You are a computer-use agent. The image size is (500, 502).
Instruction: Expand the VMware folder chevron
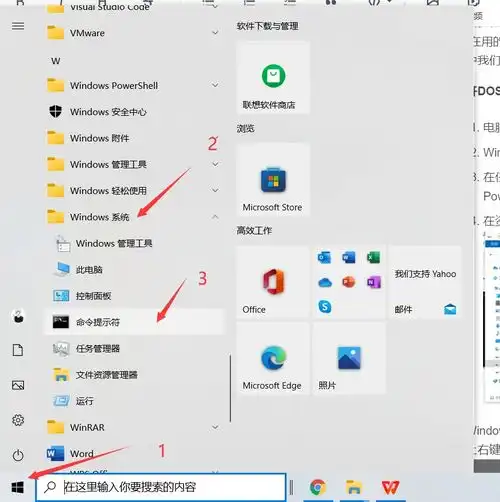215,33
